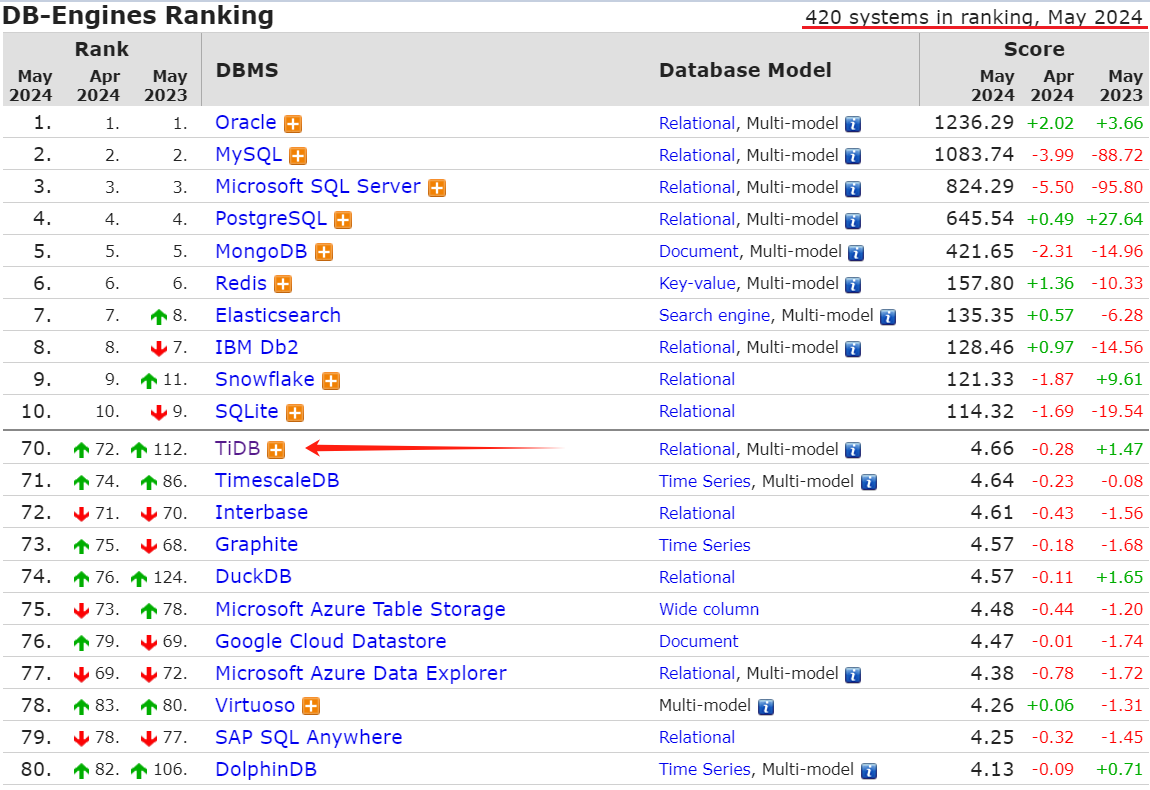Open the info icon in MongoDB's row

tap(856, 252)
